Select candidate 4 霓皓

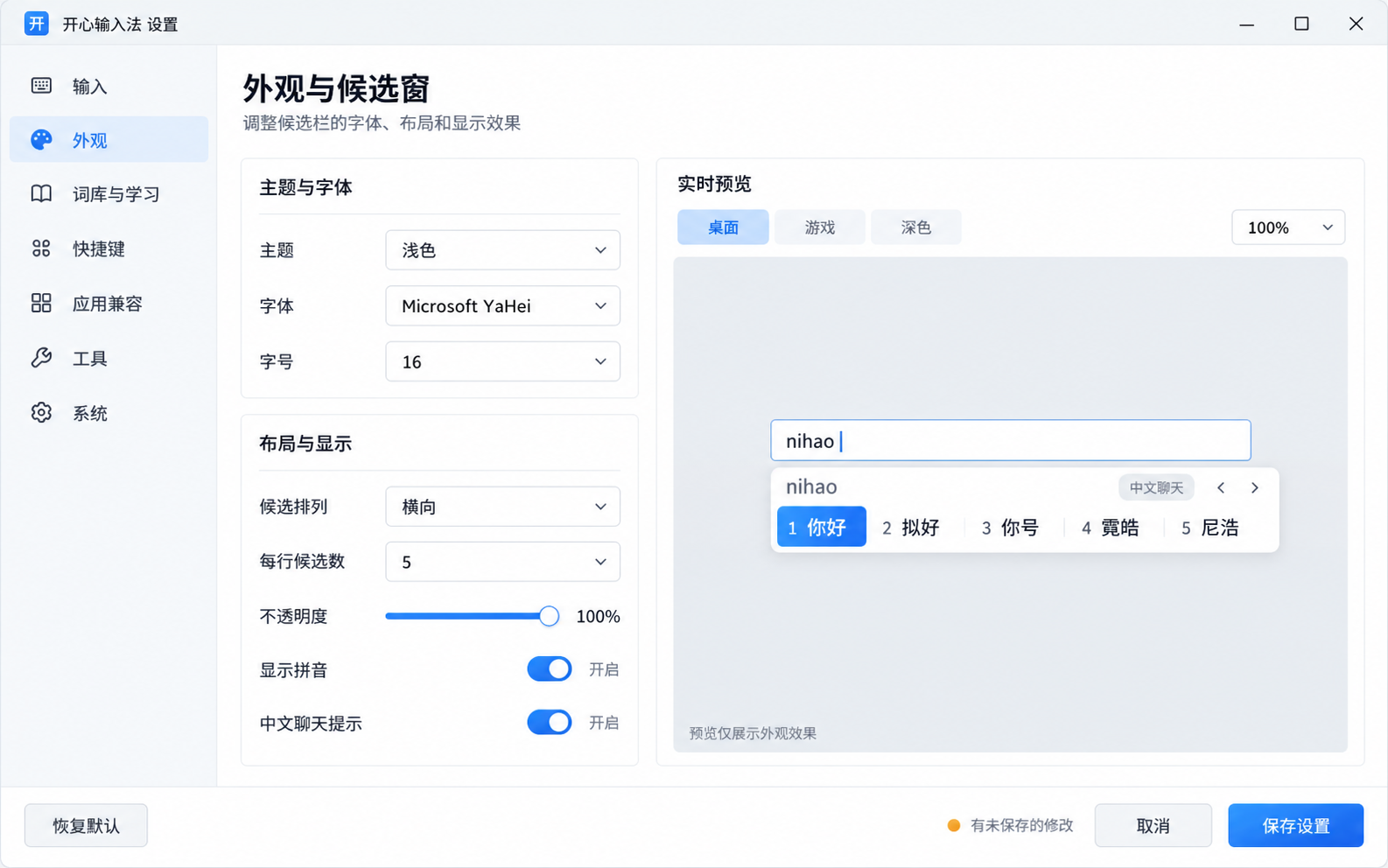[1111, 528]
